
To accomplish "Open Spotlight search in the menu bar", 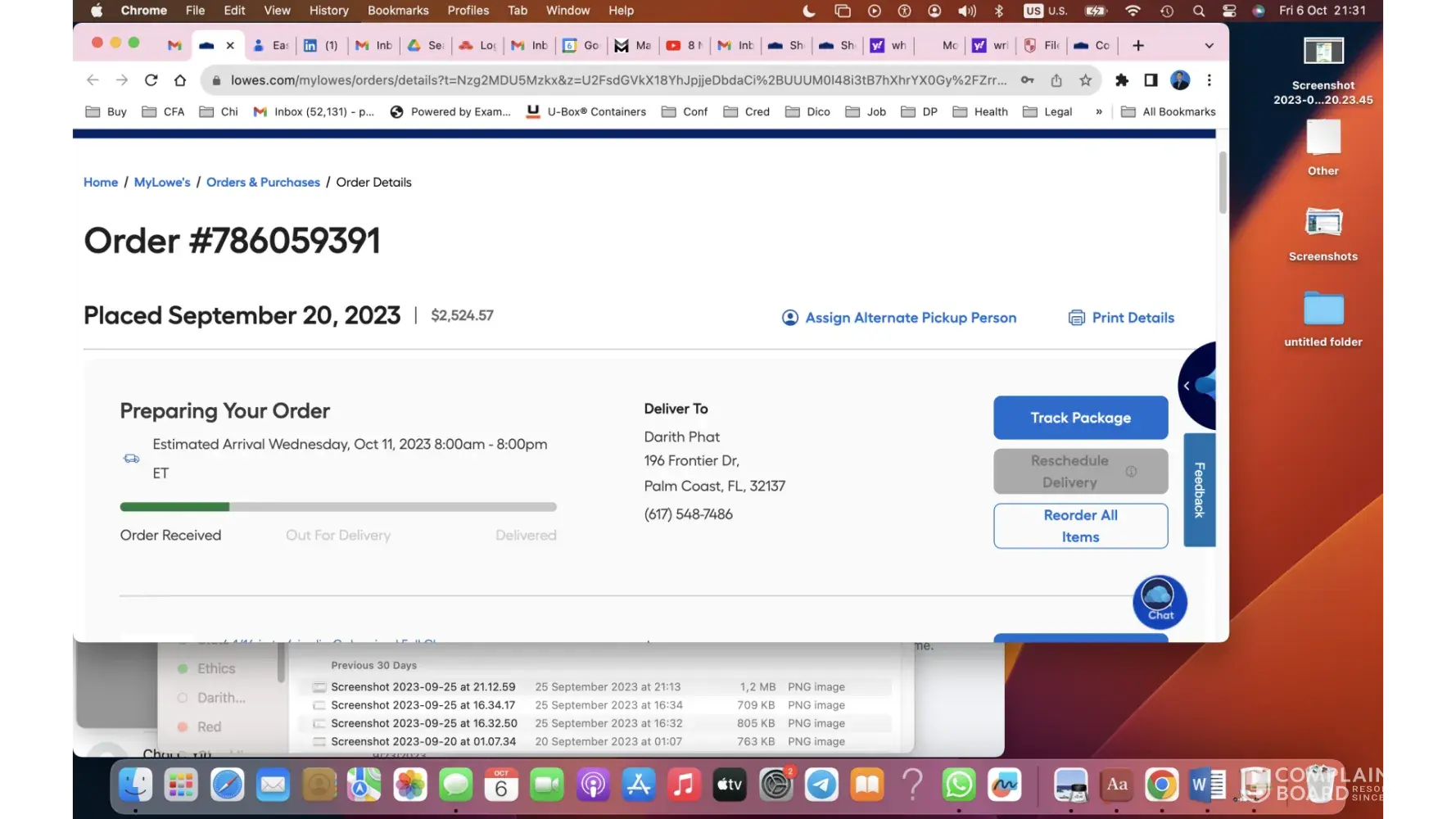I will tap(1199, 11).
